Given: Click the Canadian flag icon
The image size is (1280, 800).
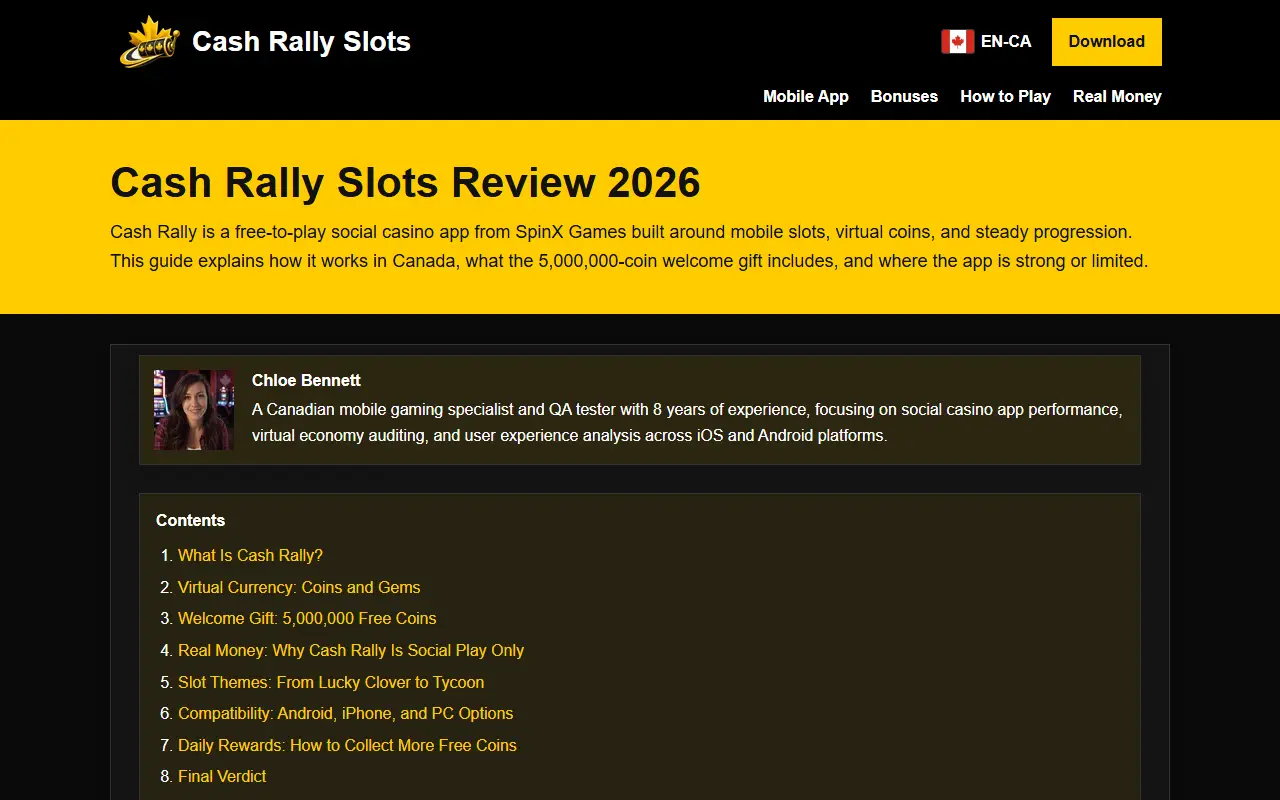Looking at the screenshot, I should pos(957,42).
